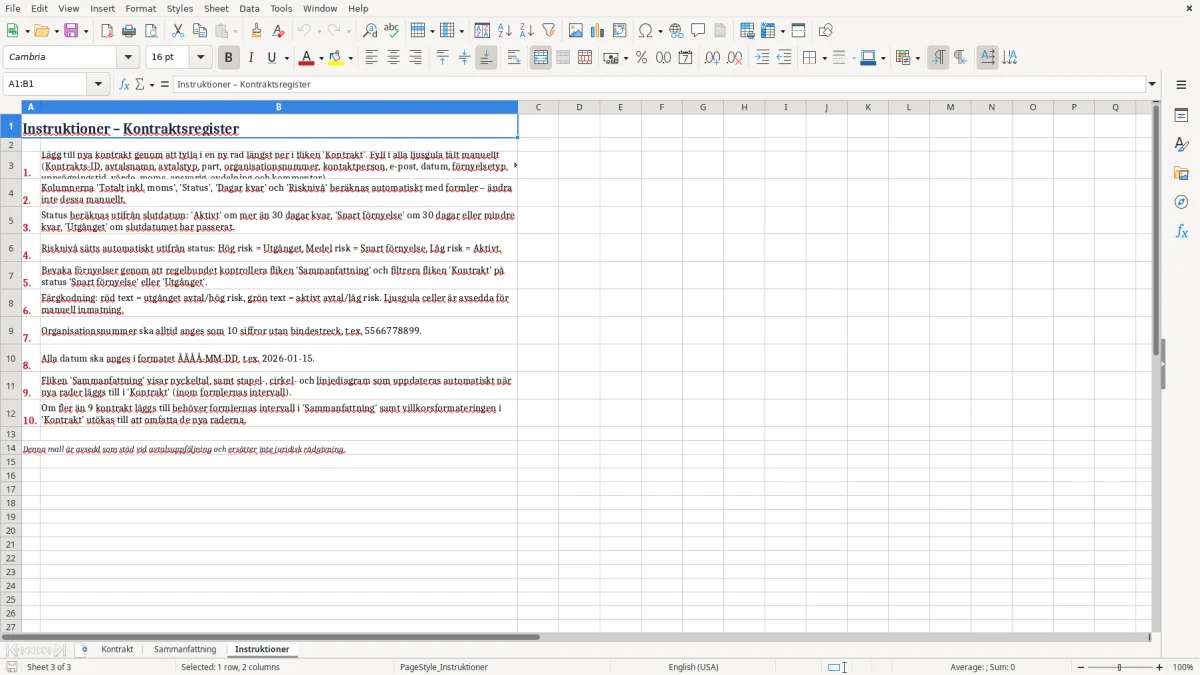This screenshot has height=675, width=1200.
Task: Click the Copy icon
Action: tap(200, 31)
